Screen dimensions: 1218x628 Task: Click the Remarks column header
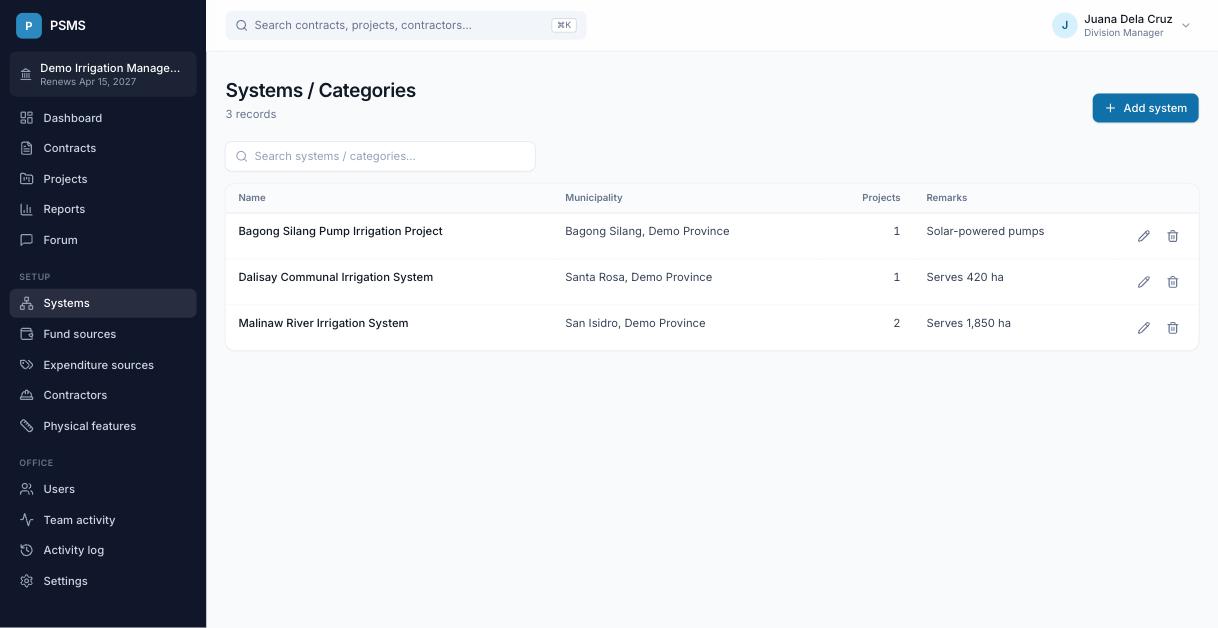click(x=947, y=198)
